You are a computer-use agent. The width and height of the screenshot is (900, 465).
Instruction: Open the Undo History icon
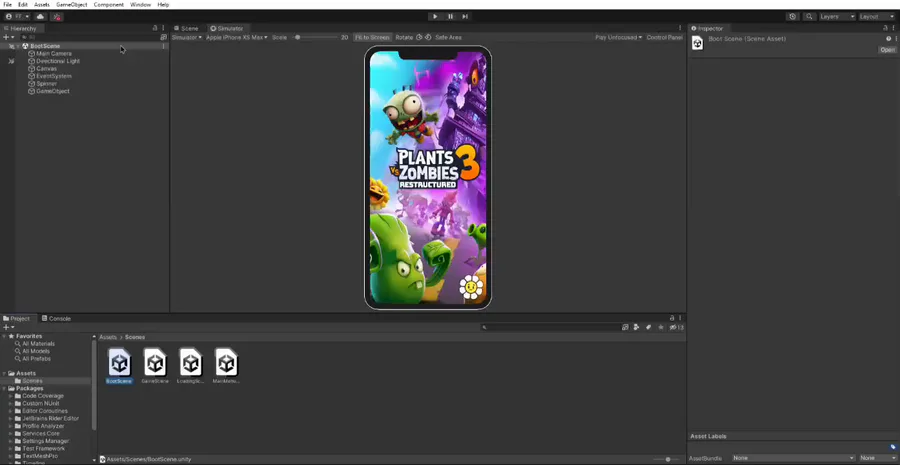(793, 17)
